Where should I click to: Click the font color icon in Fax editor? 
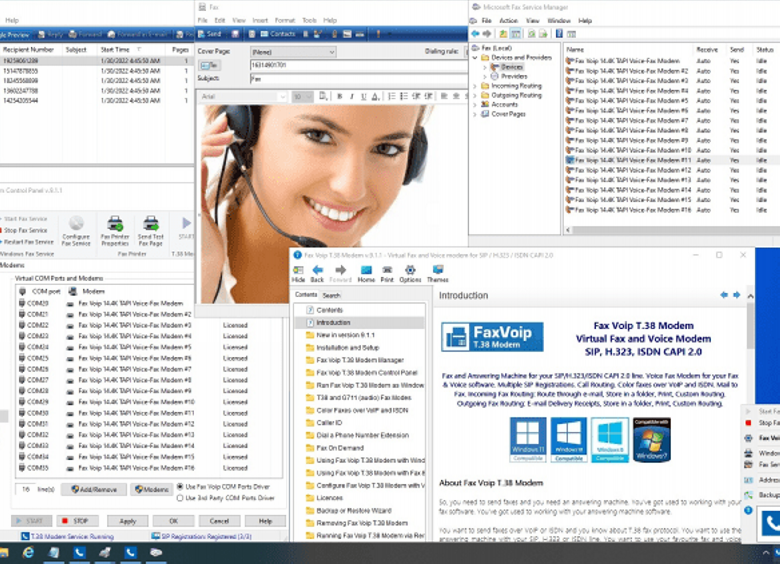click(x=376, y=96)
